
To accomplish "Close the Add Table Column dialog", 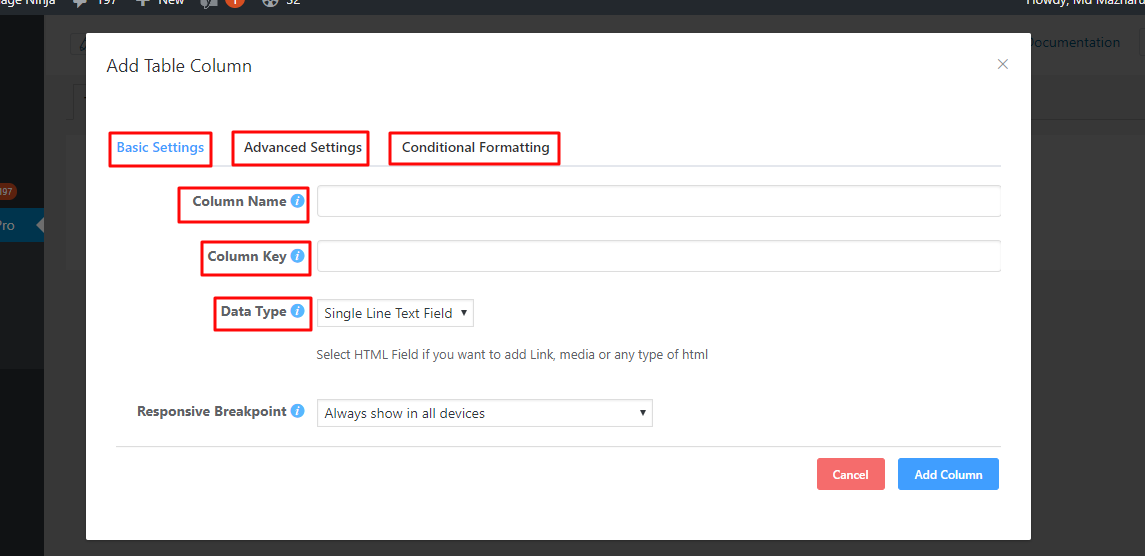I will coord(1003,64).
